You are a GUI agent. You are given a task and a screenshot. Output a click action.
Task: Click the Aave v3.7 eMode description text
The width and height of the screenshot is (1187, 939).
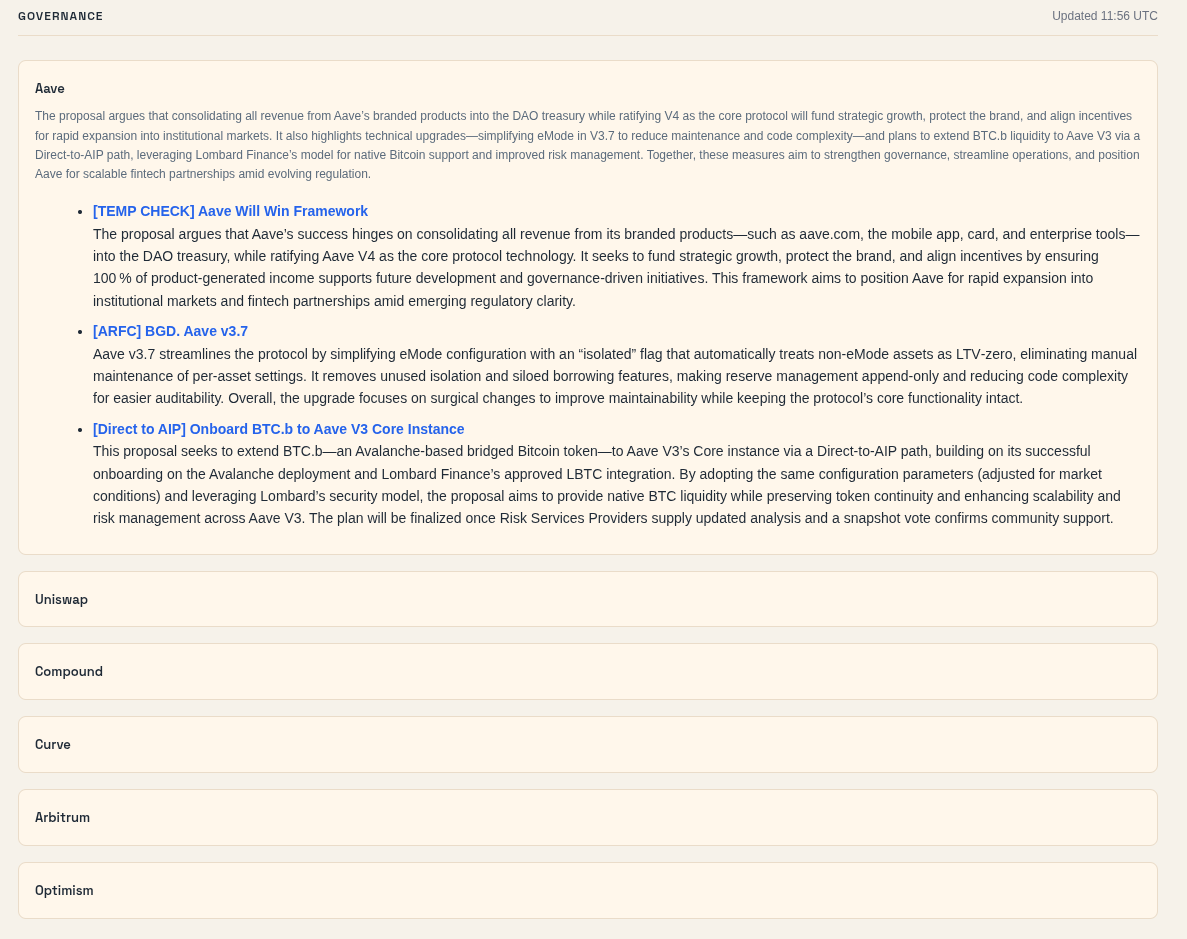(x=615, y=376)
